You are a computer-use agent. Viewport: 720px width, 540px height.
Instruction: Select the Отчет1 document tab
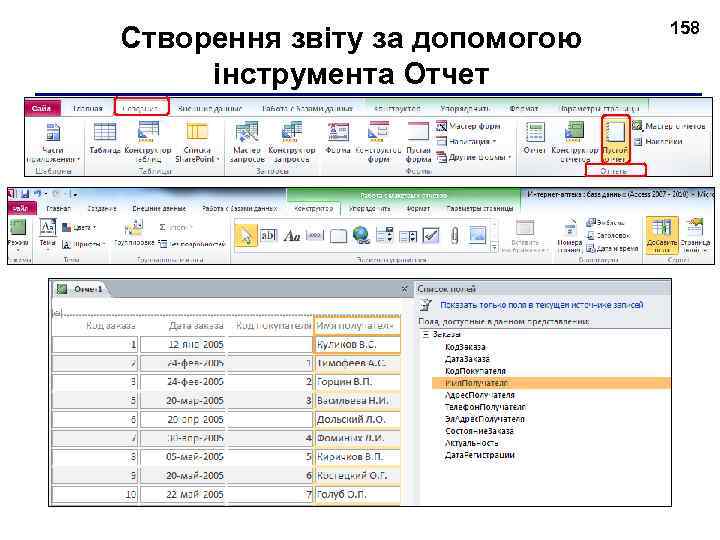81,290
